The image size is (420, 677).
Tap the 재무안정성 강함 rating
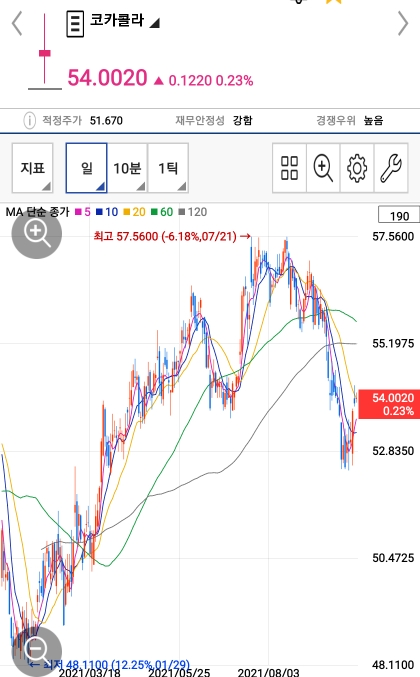(x=243, y=120)
